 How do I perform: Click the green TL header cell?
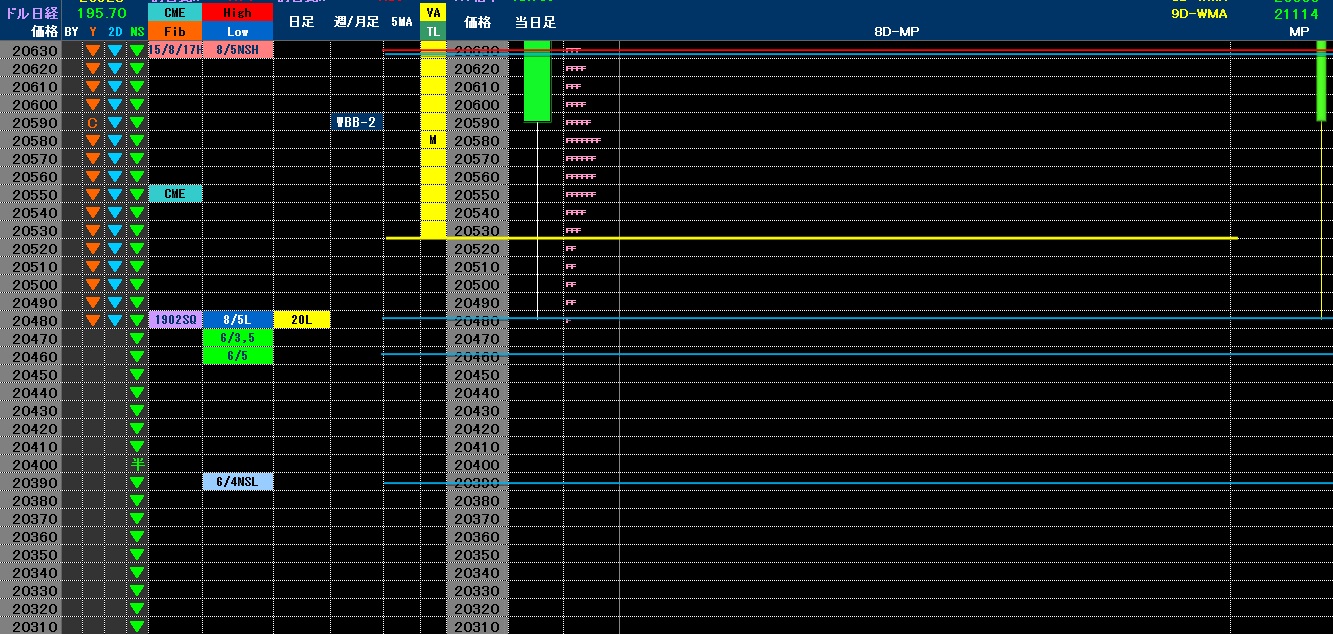[x=433, y=31]
